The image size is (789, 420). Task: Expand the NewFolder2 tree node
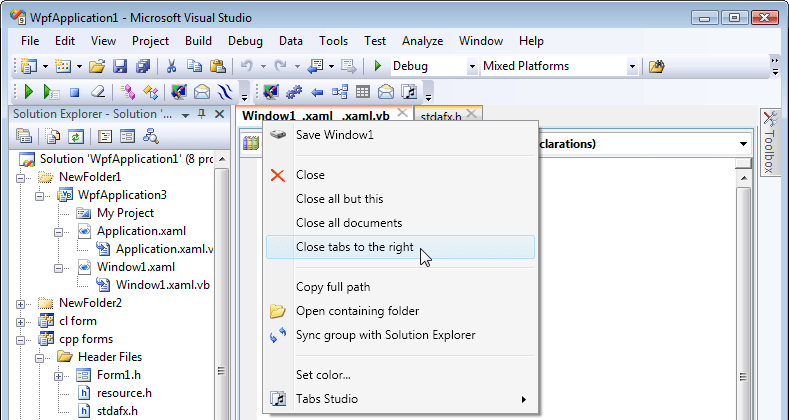21,304
